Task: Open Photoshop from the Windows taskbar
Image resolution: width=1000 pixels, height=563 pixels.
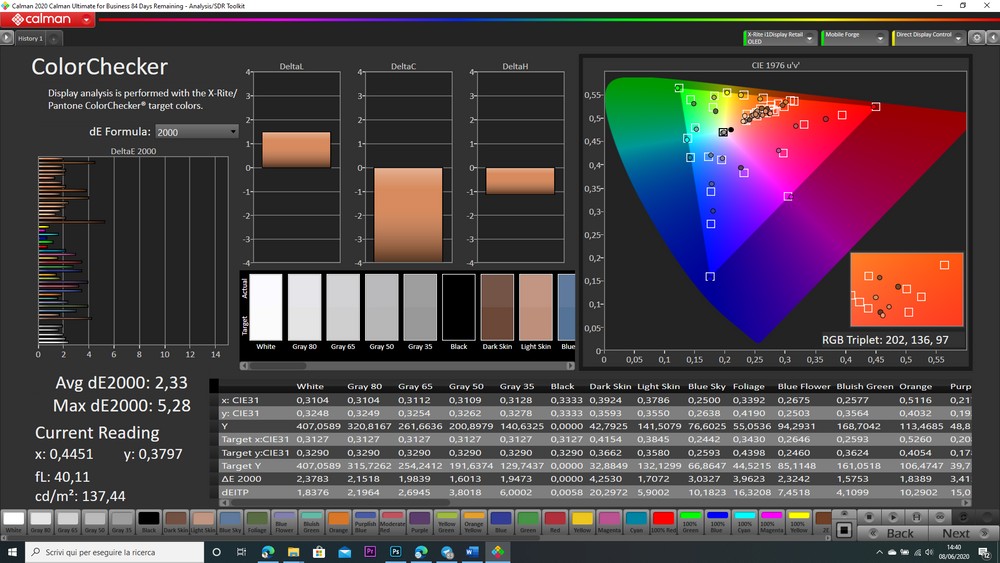Action: click(x=396, y=552)
